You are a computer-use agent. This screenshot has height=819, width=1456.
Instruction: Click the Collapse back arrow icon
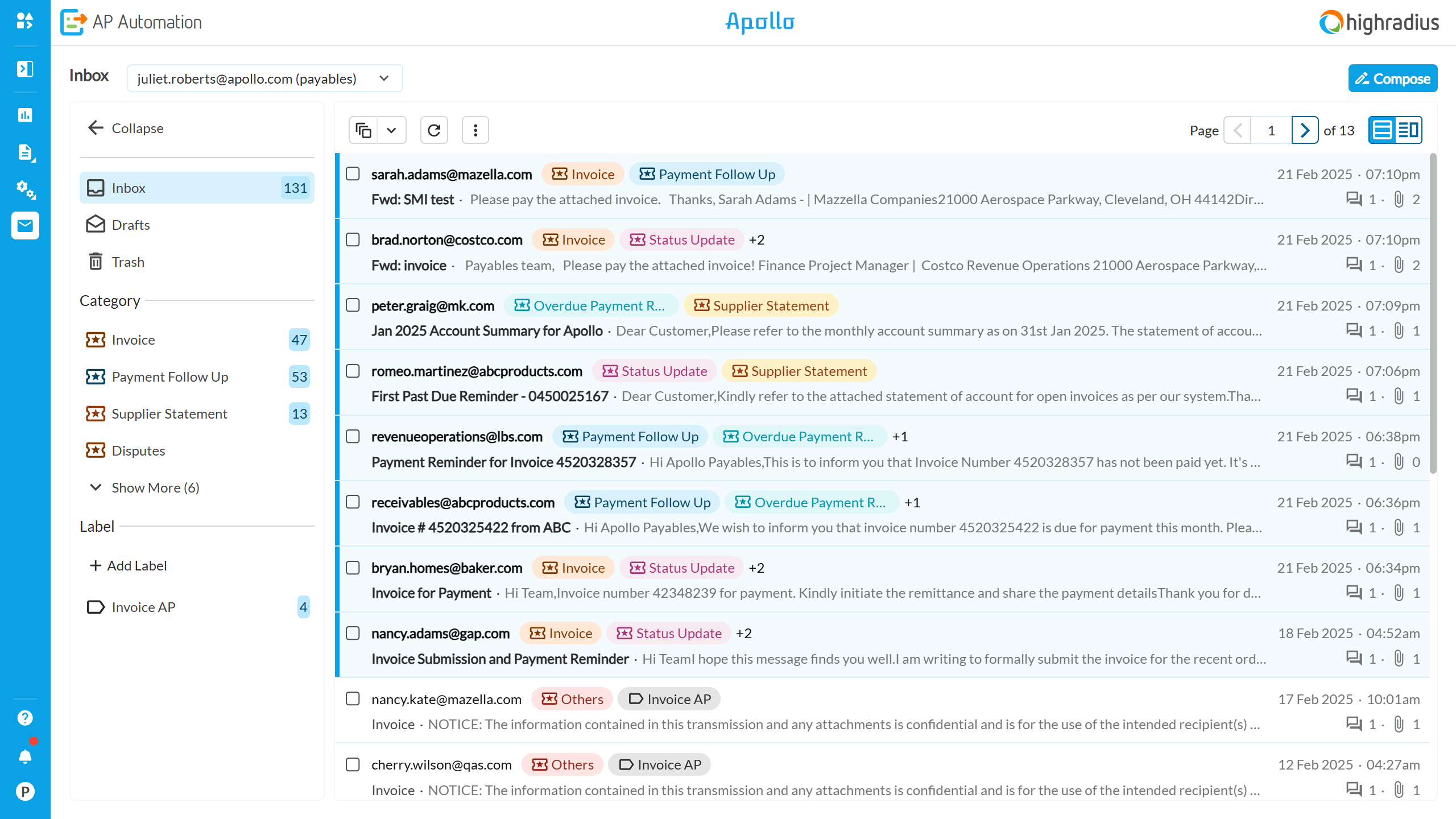coord(96,128)
